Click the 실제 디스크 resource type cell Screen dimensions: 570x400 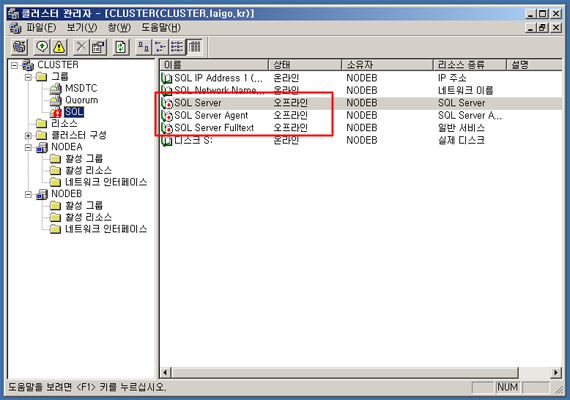[461, 140]
